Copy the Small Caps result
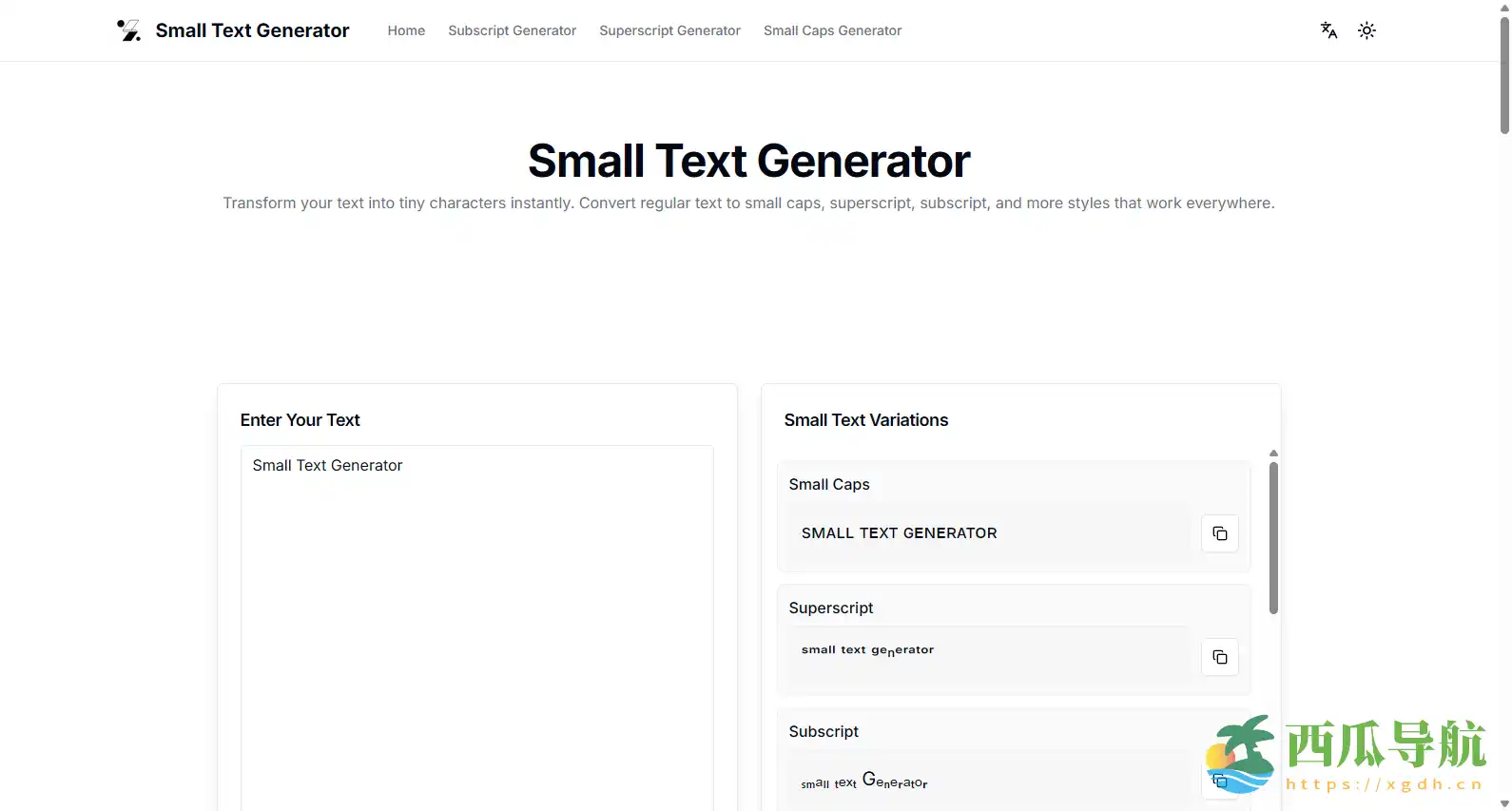The image size is (1512, 811). (1219, 533)
